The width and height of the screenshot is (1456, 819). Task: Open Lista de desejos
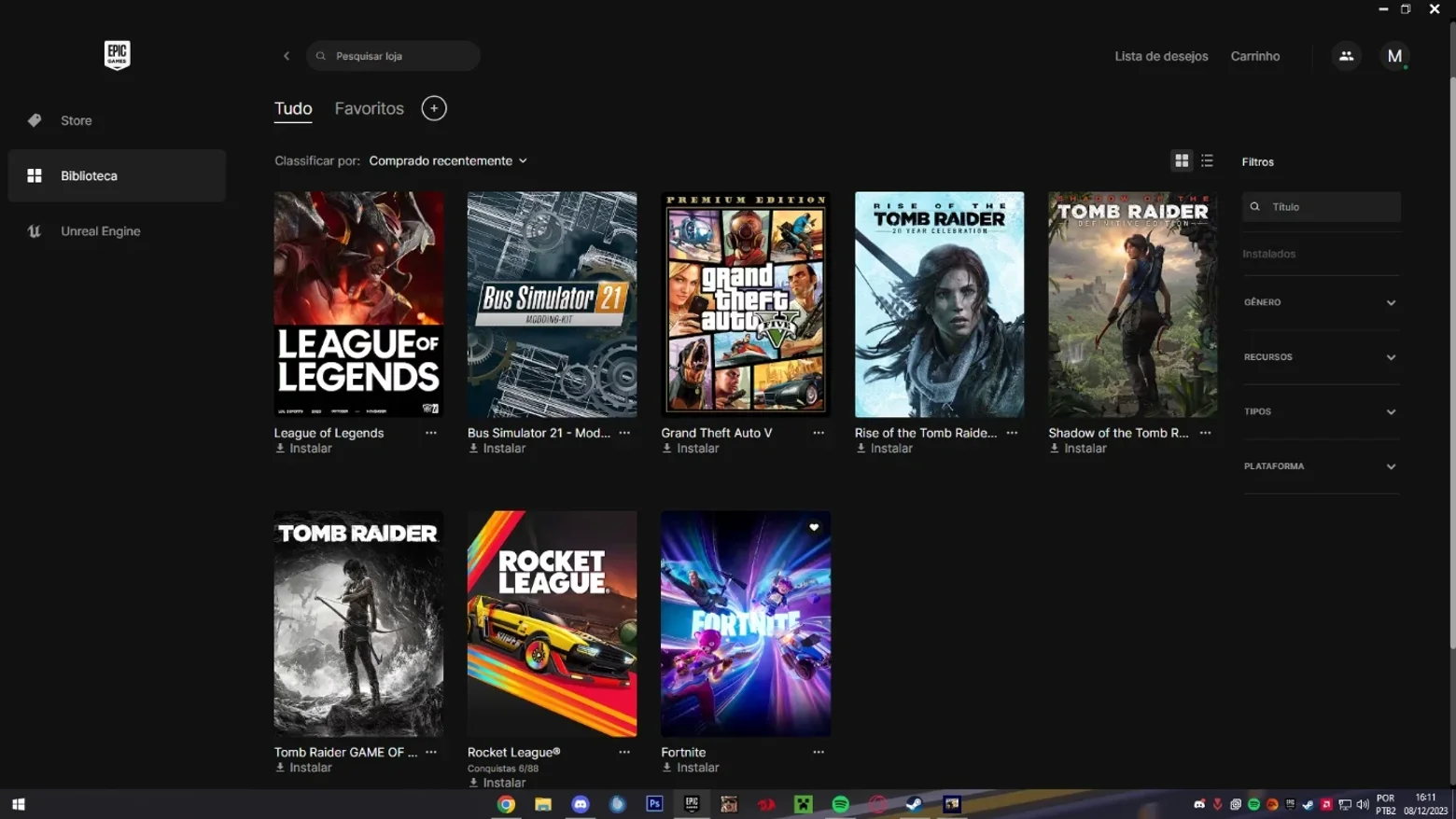pos(1161,56)
